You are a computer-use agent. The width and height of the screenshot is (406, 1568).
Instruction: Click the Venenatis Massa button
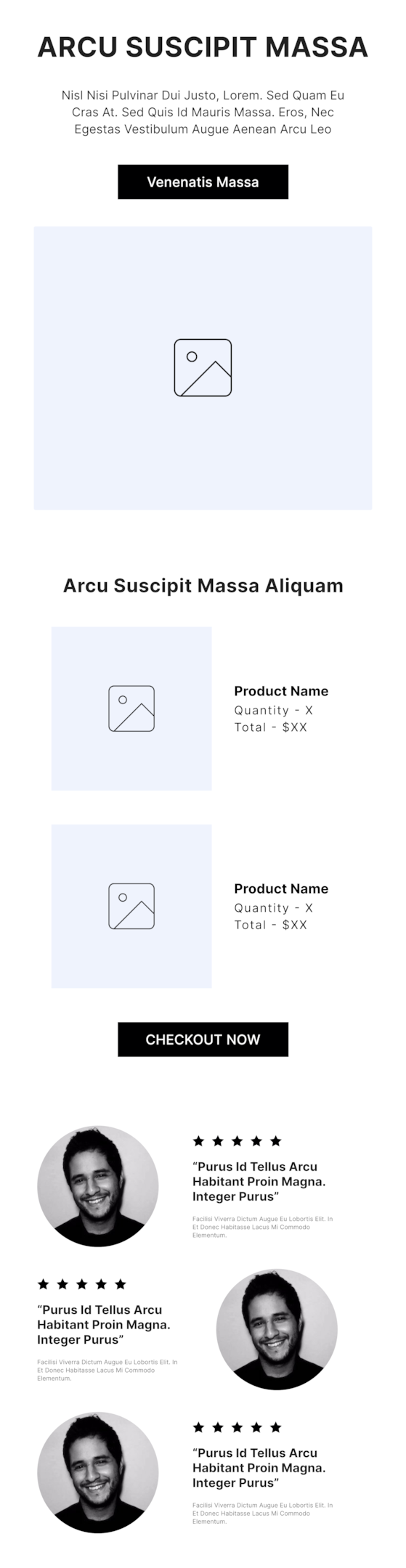pos(203,181)
